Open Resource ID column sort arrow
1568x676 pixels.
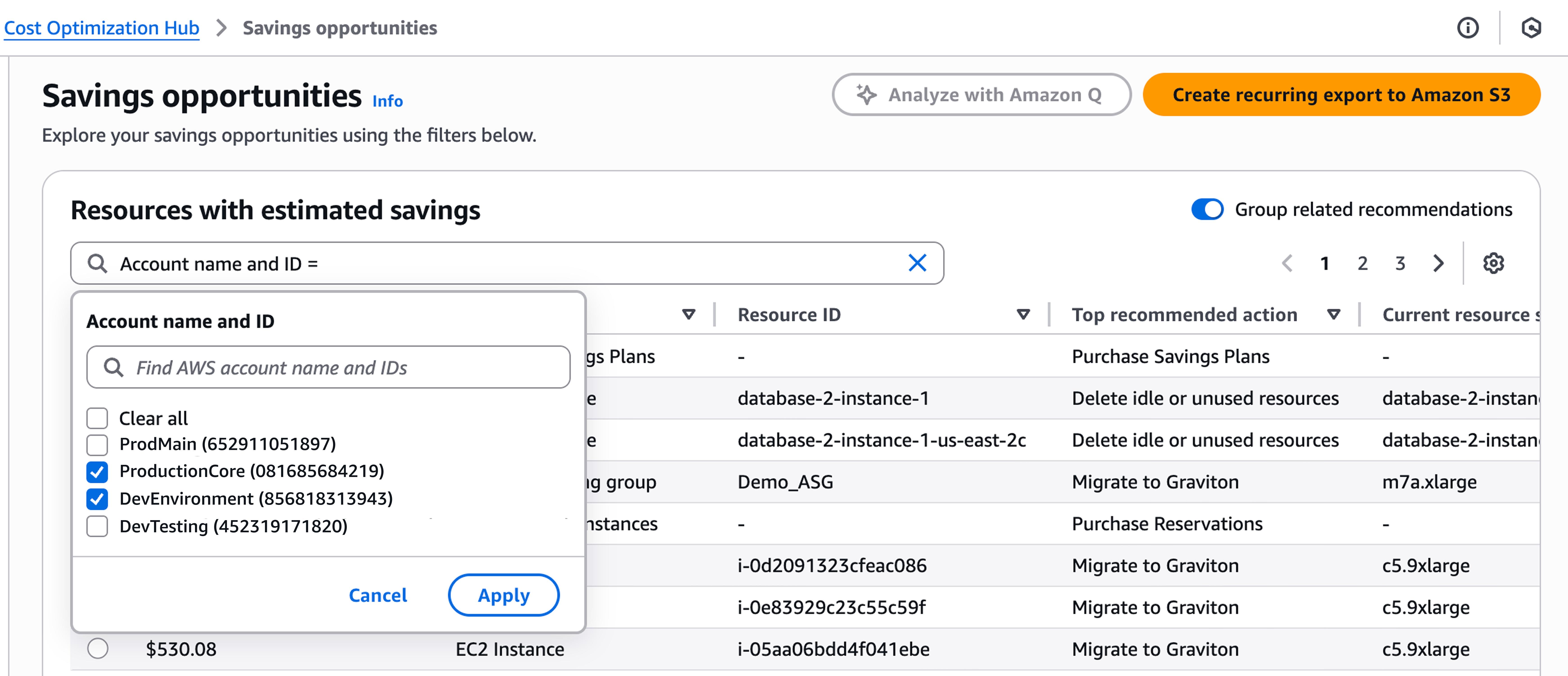[x=1023, y=315]
